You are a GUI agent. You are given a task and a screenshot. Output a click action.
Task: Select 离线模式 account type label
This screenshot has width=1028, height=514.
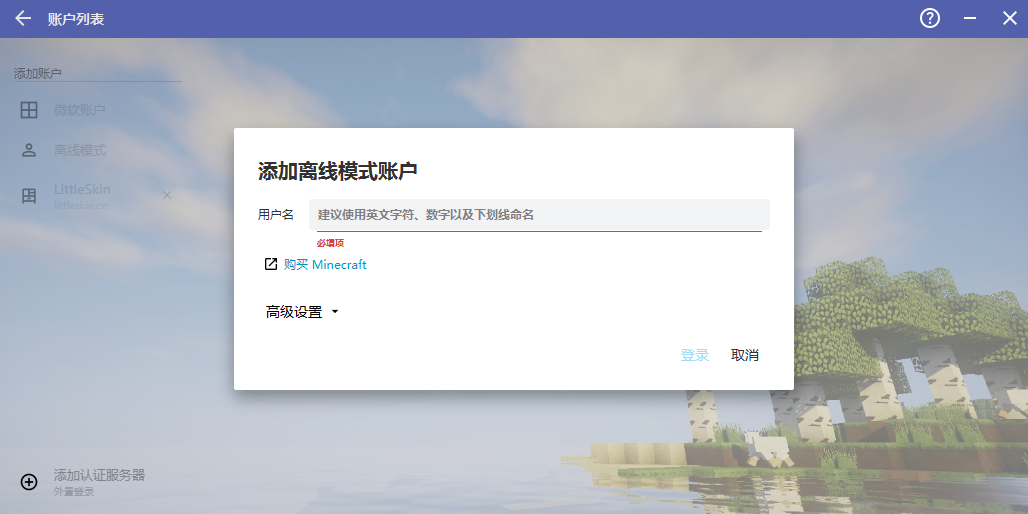(80, 151)
